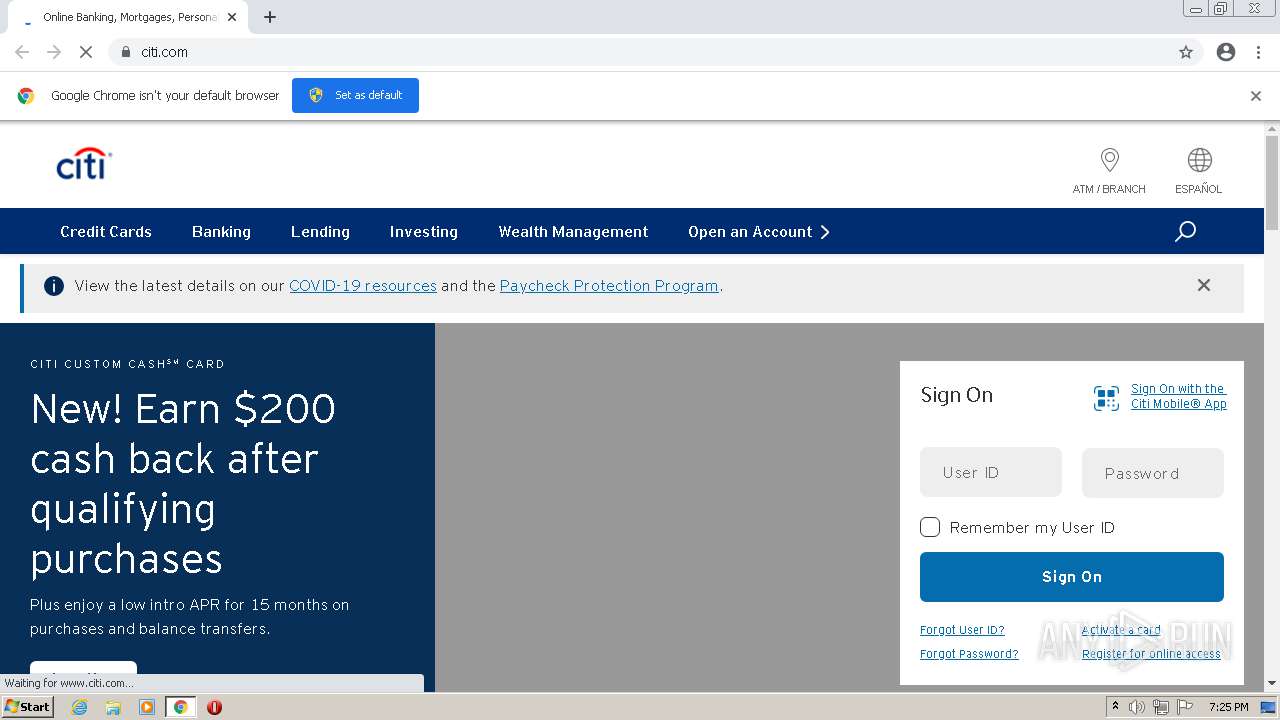The width and height of the screenshot is (1280, 720).
Task: Close the Online Banking browser tab
Action: click(233, 17)
